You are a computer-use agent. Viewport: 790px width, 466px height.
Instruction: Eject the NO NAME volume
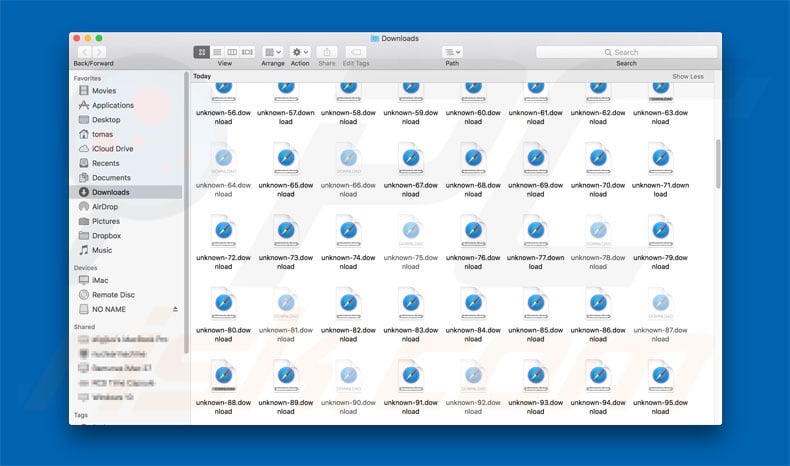175,309
